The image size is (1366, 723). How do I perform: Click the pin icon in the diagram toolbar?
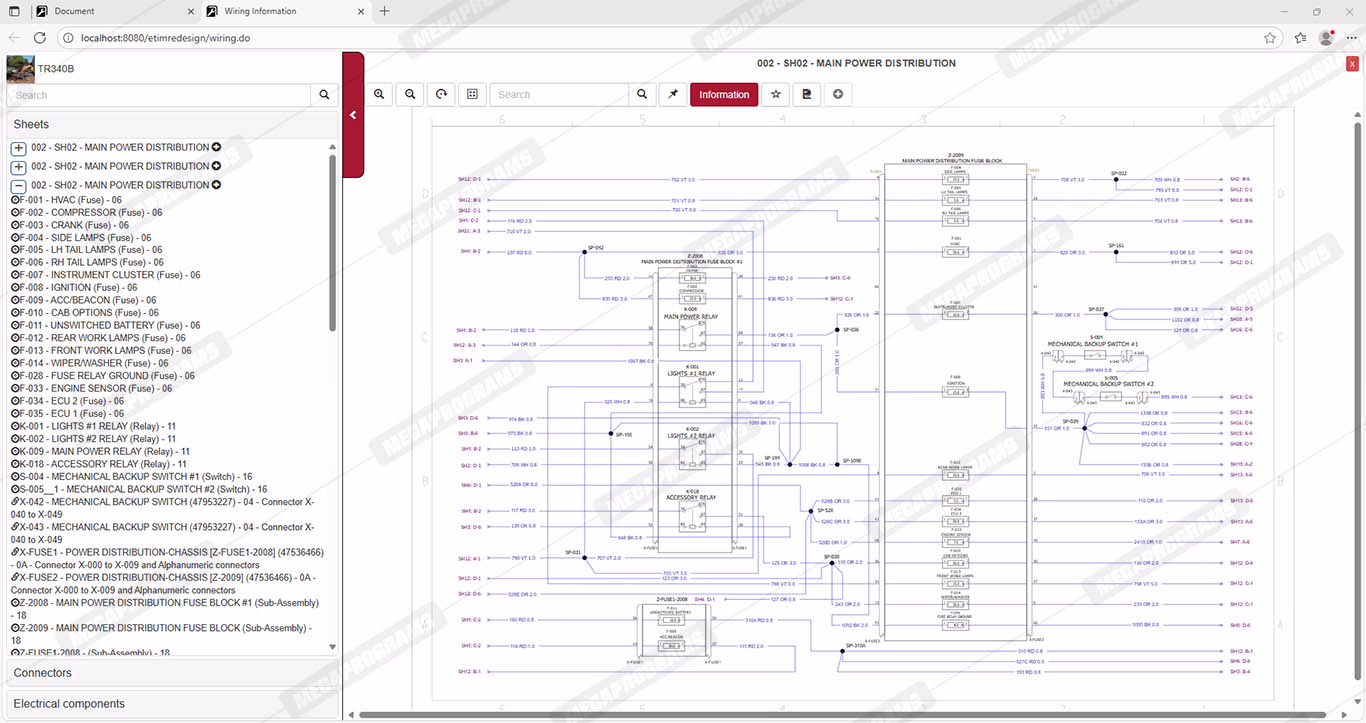point(673,94)
